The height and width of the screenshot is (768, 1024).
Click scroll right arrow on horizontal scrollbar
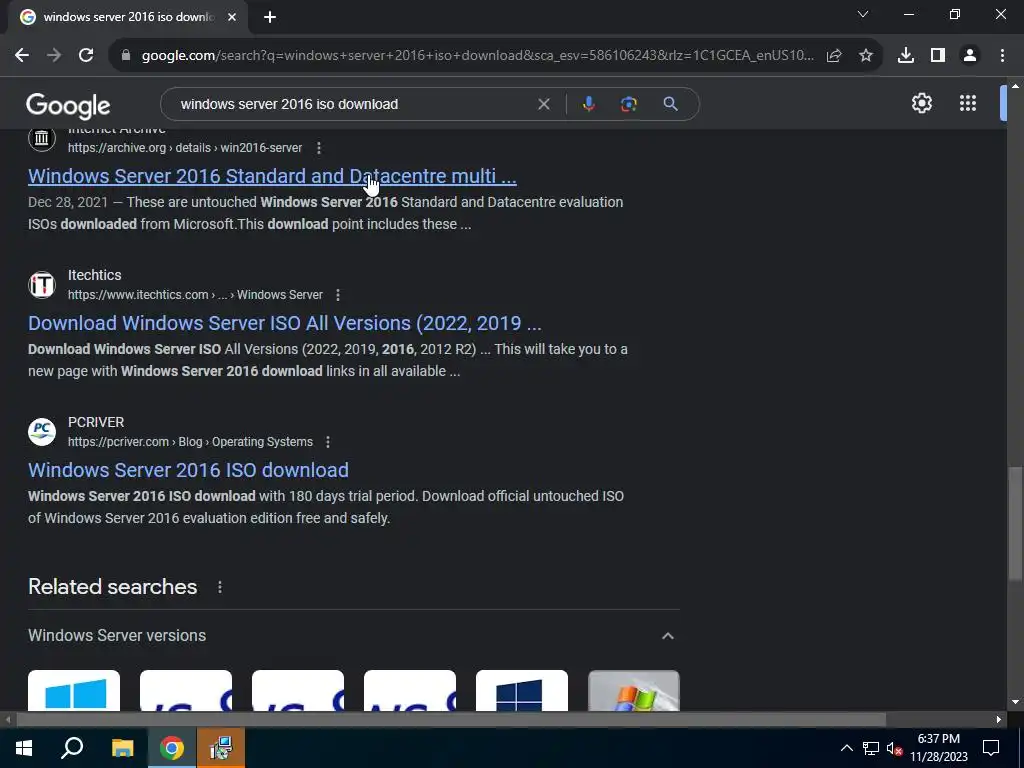pyautogui.click(x=999, y=720)
